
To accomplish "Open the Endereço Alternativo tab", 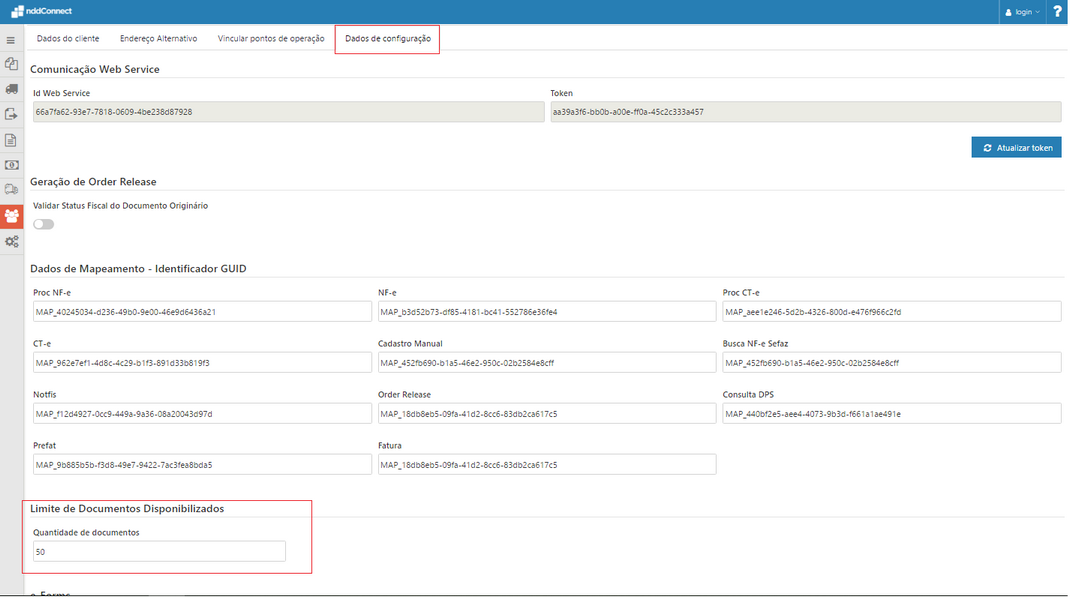I will coord(158,39).
